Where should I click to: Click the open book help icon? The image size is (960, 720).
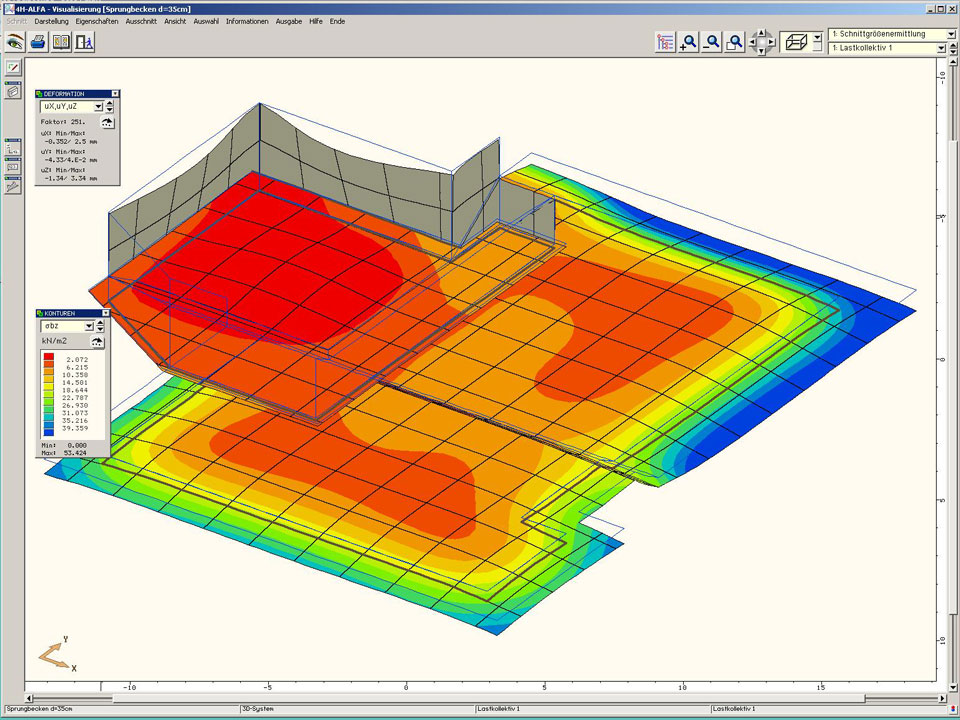(61, 42)
